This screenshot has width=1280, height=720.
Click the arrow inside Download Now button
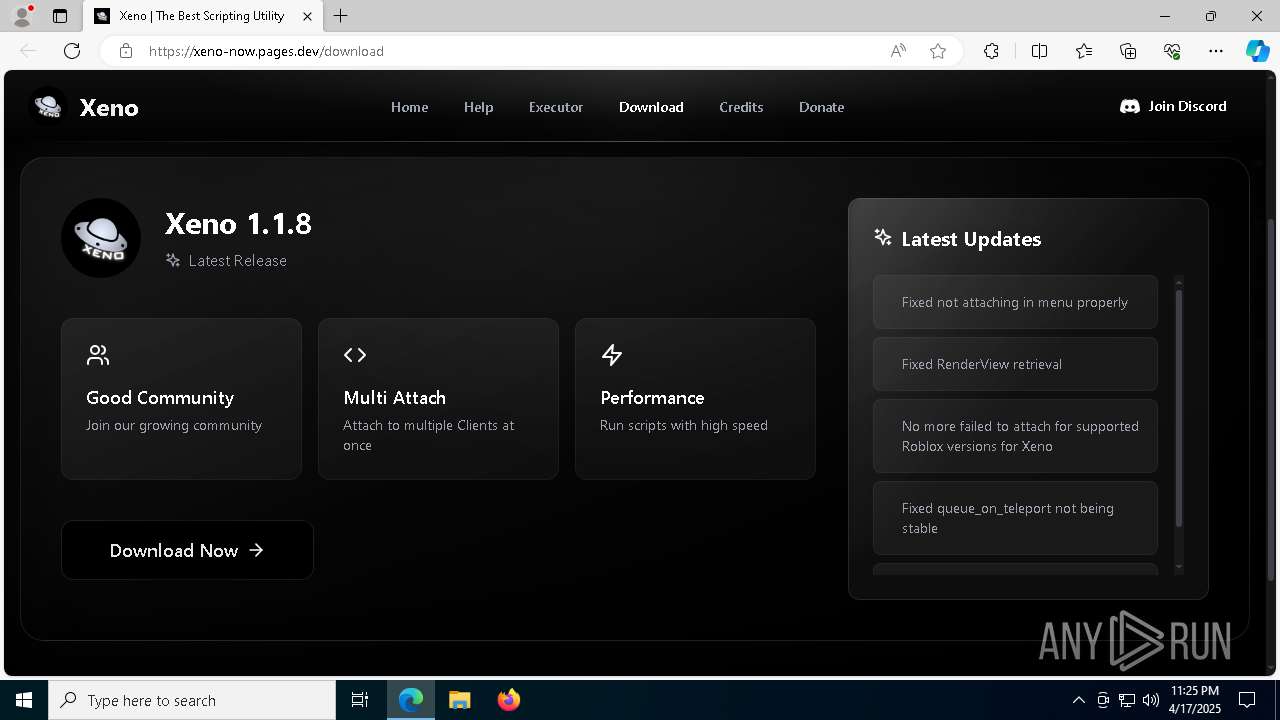256,550
